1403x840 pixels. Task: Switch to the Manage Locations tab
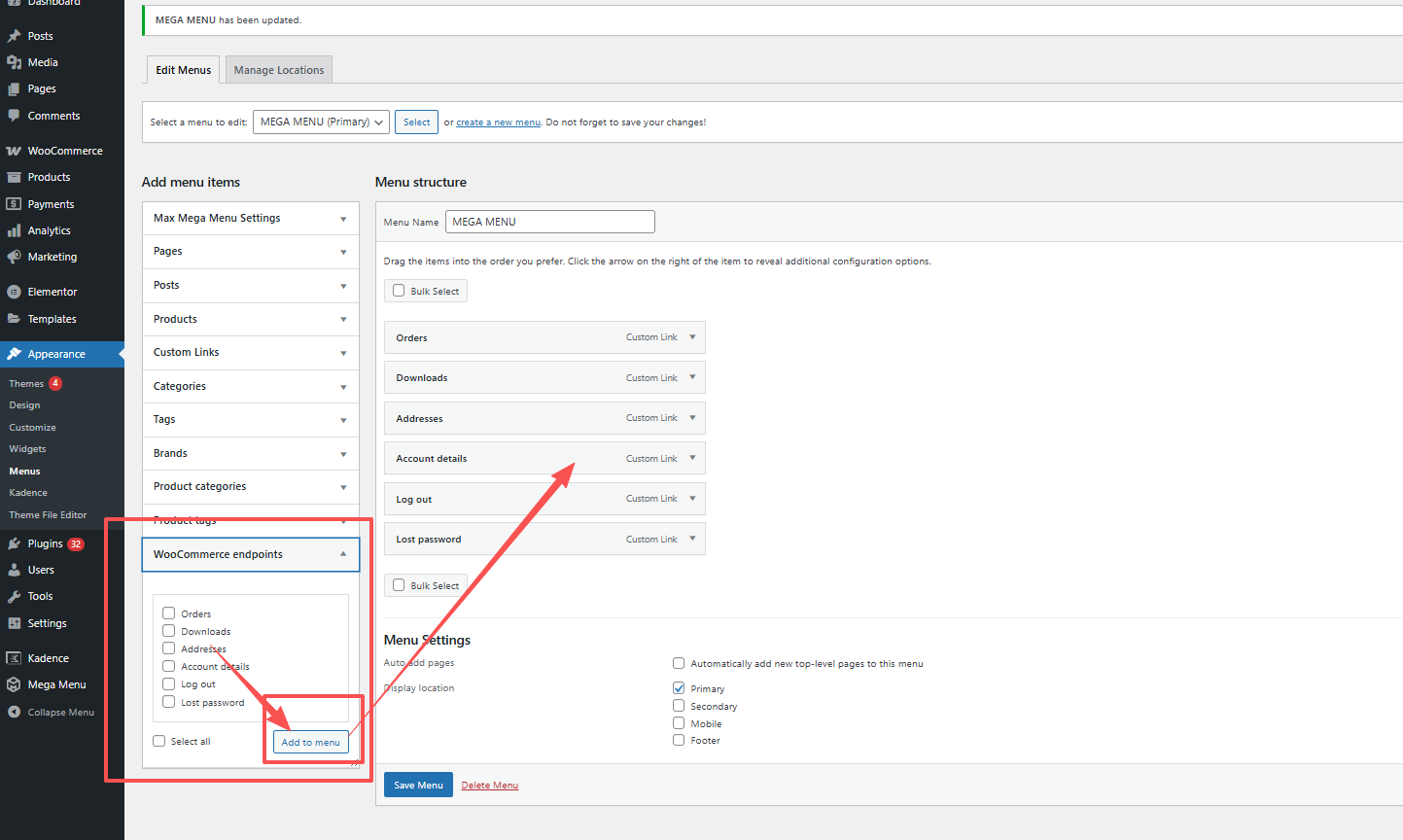pyautogui.click(x=279, y=70)
